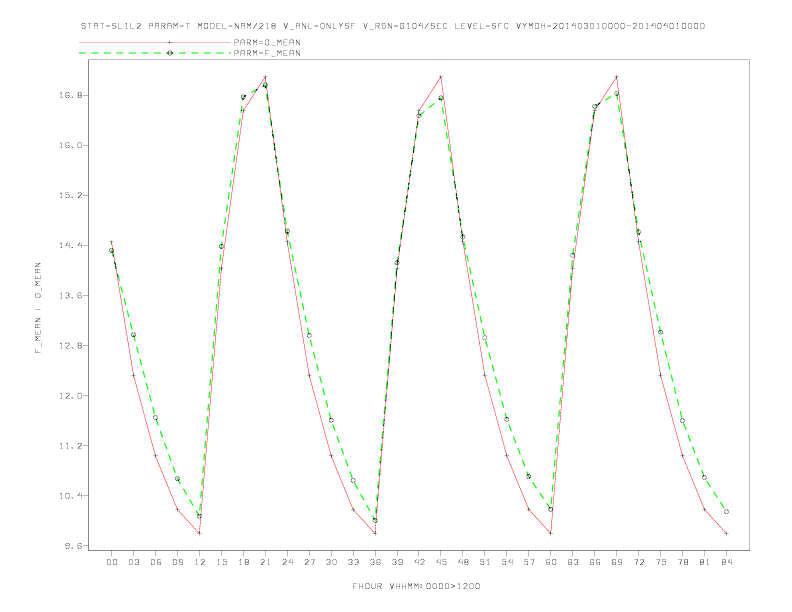792x612 pixels.
Task: Click the 24 x-axis hour label
Action: click(x=287, y=562)
